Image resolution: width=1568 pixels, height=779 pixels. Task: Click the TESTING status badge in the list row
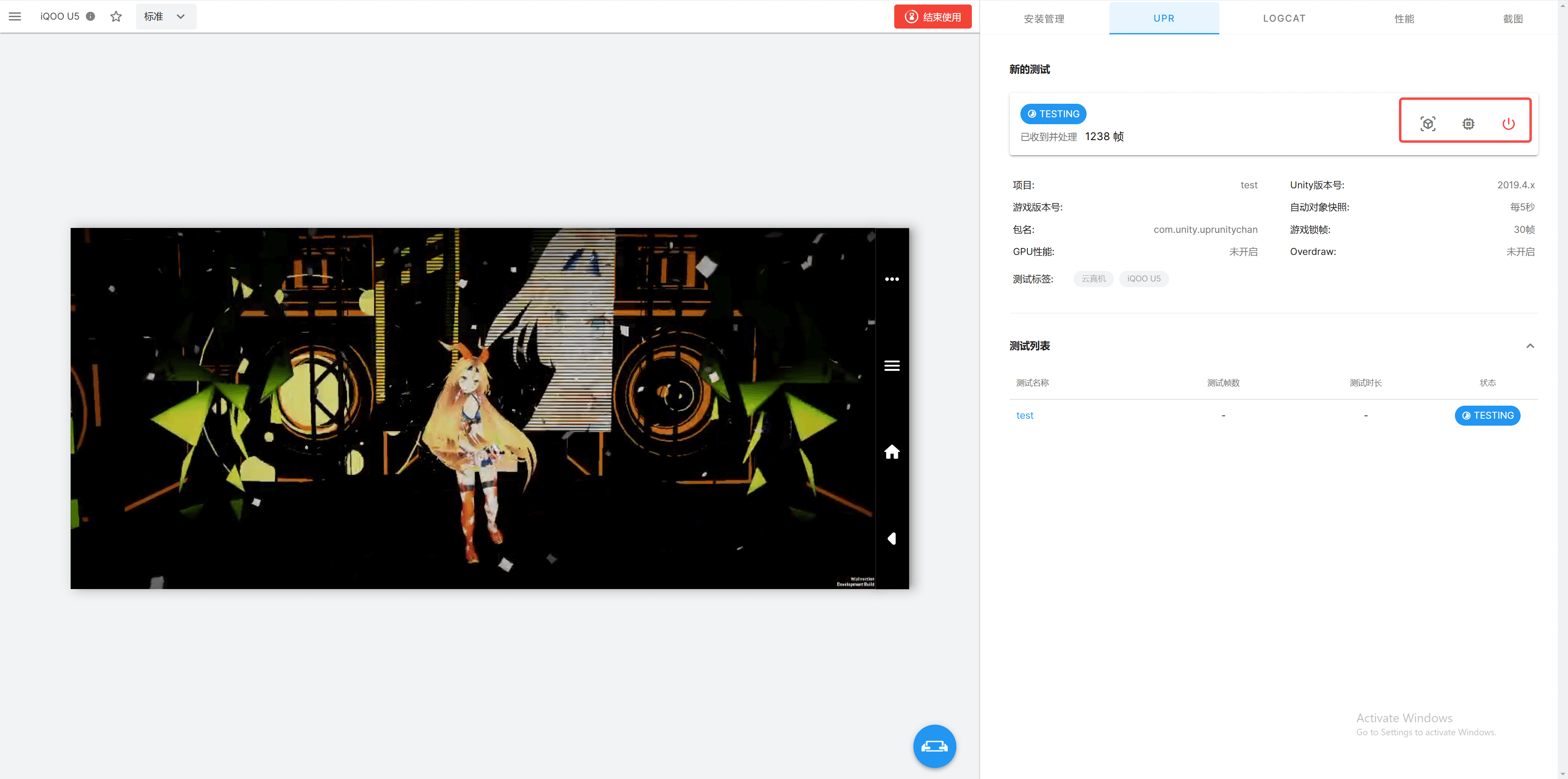click(1487, 415)
